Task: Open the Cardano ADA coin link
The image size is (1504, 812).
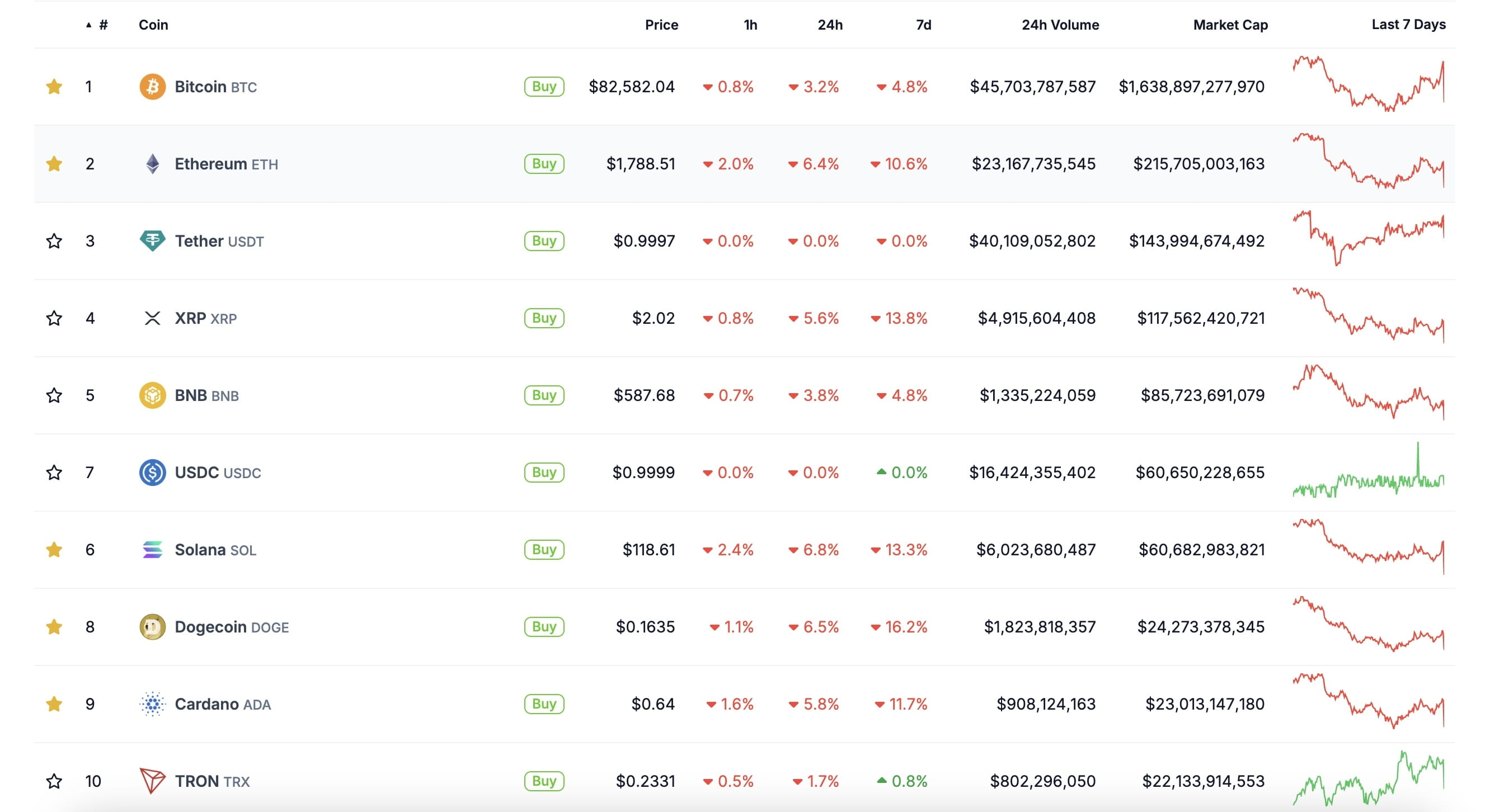Action: click(222, 704)
